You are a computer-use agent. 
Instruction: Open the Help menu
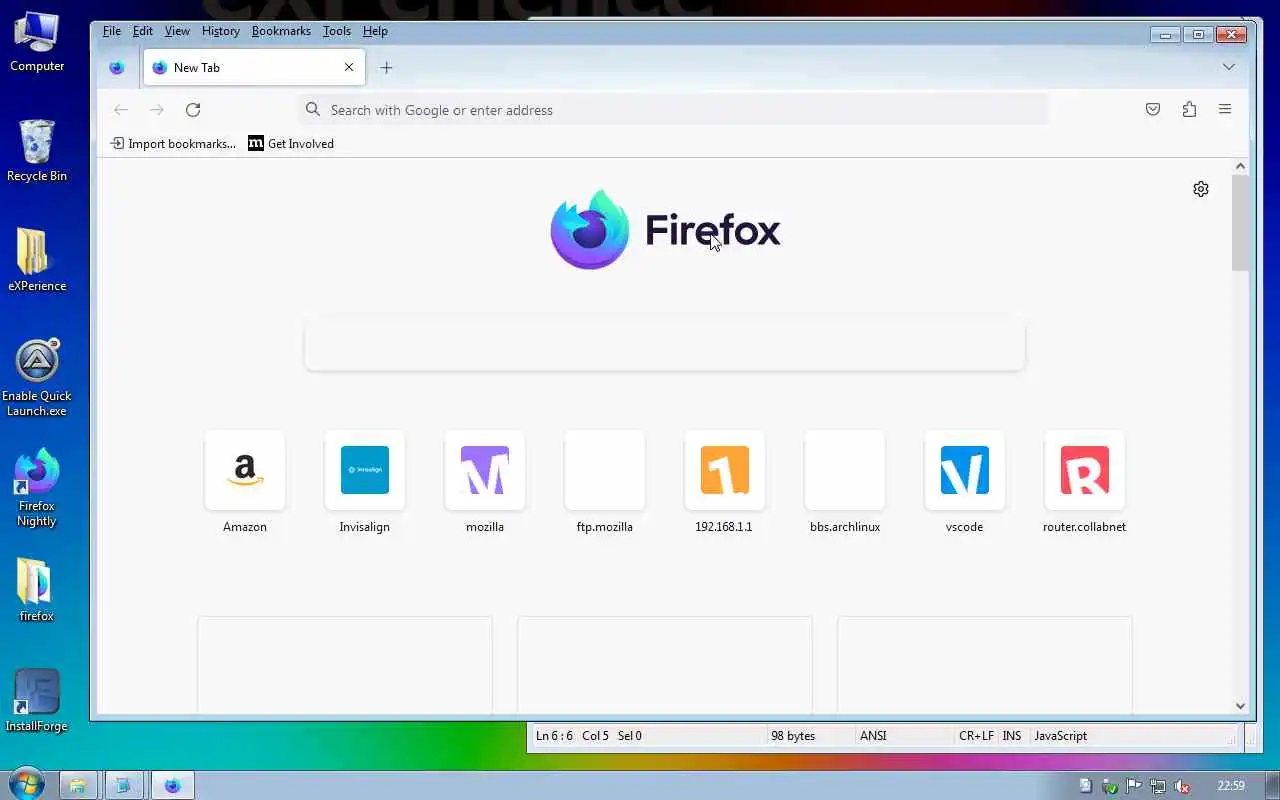[375, 31]
